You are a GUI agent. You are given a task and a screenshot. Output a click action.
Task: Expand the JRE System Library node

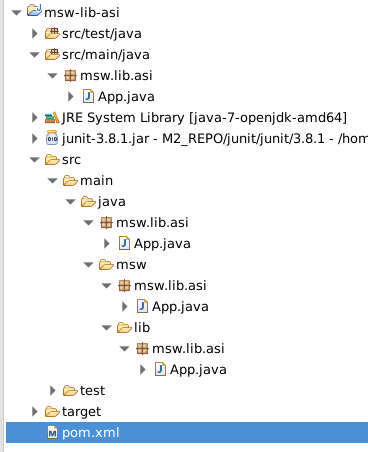point(34,117)
